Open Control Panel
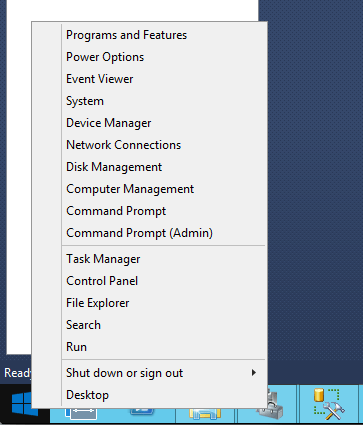 point(102,281)
